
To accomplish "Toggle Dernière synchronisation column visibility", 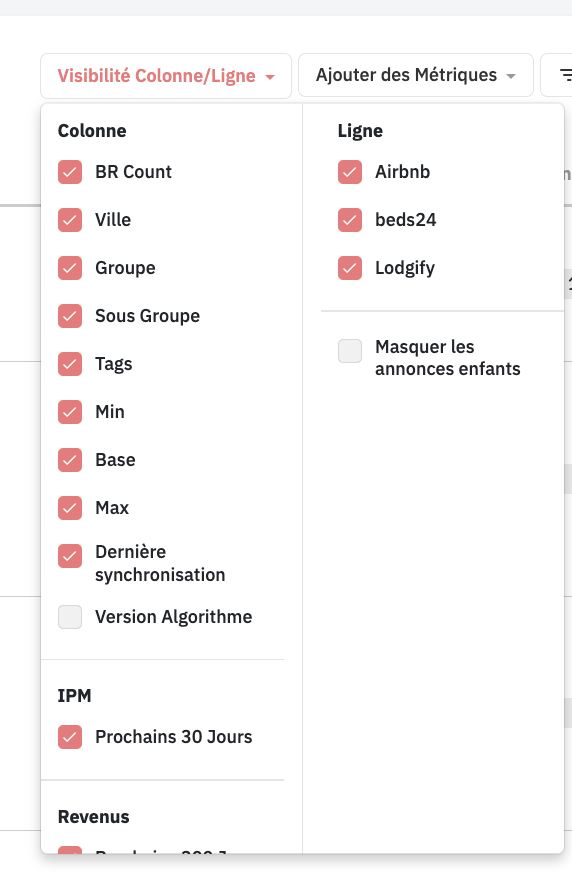I will (70, 556).
